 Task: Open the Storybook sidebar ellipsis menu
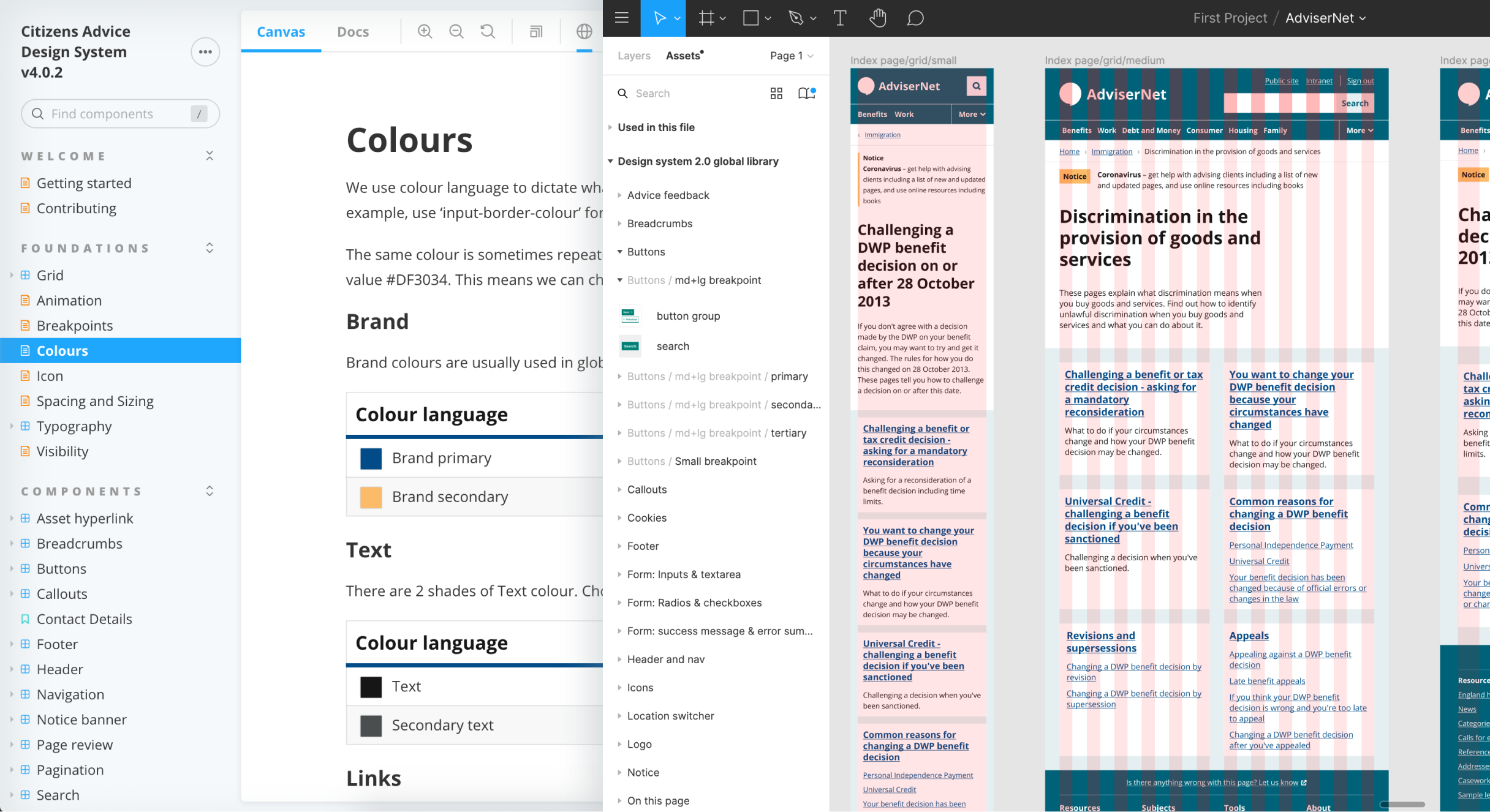click(x=205, y=52)
